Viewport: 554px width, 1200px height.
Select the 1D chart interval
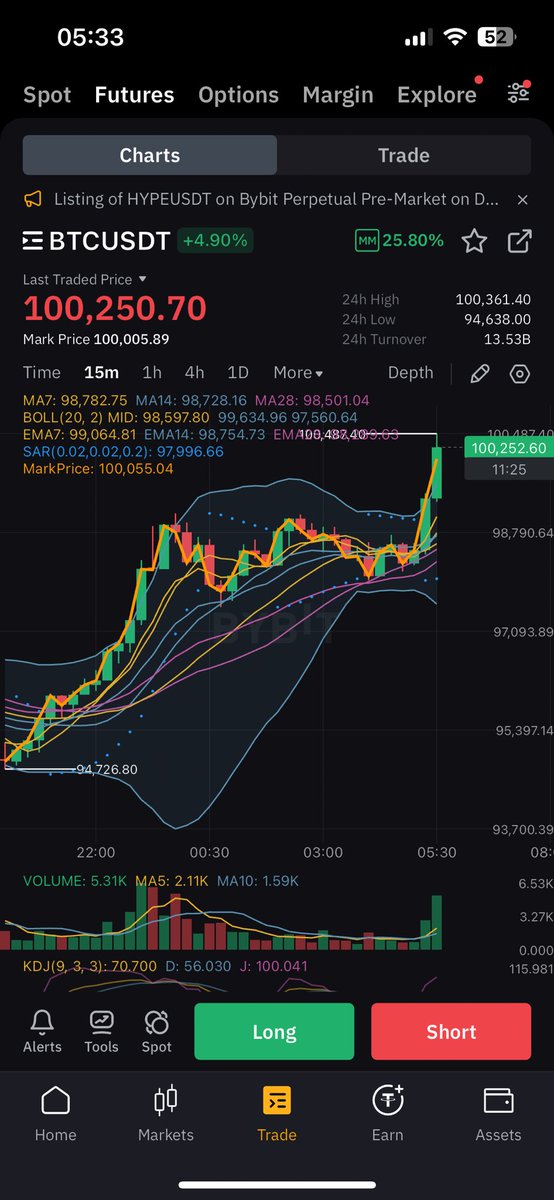coord(238,372)
